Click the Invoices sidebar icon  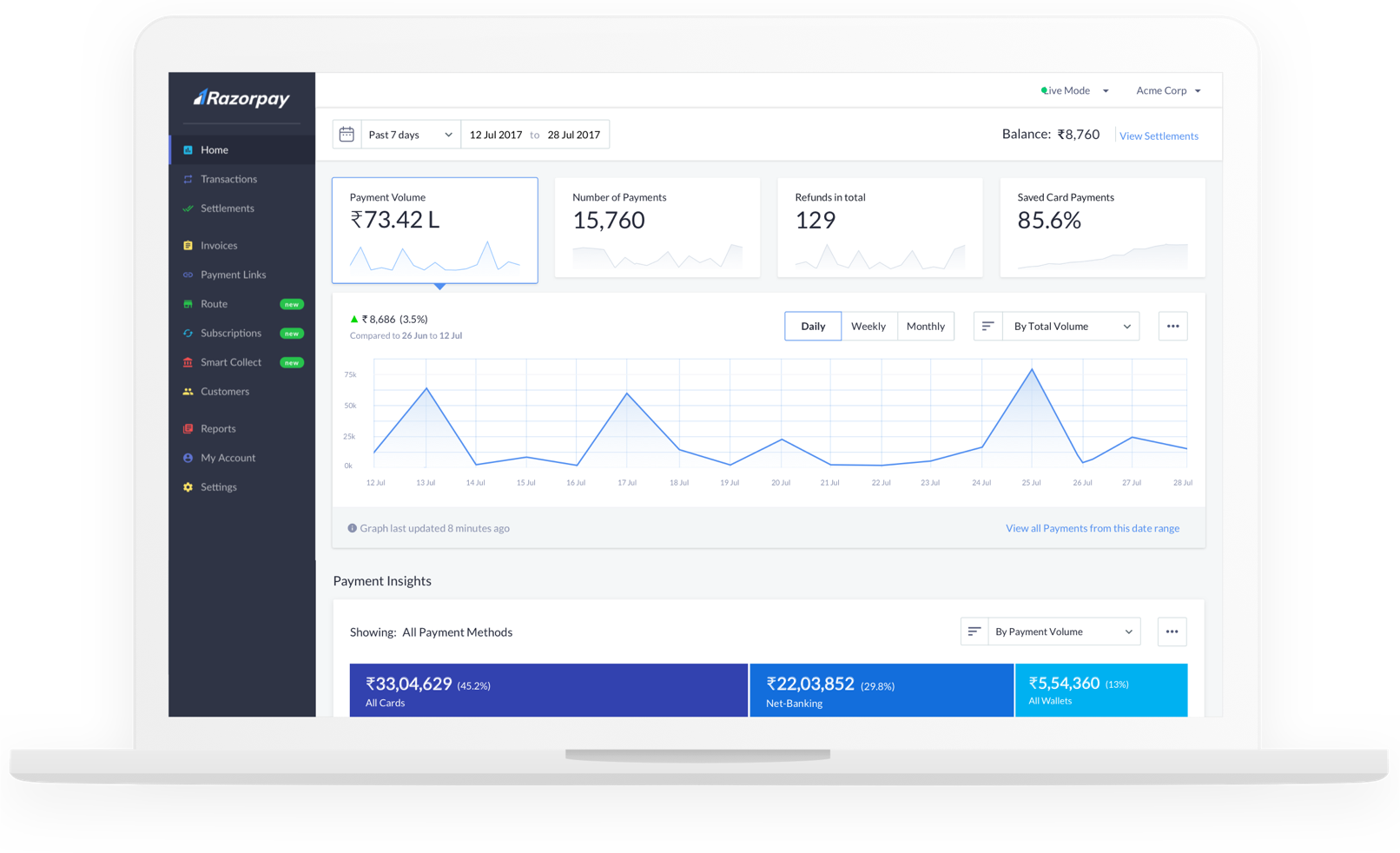pos(188,246)
